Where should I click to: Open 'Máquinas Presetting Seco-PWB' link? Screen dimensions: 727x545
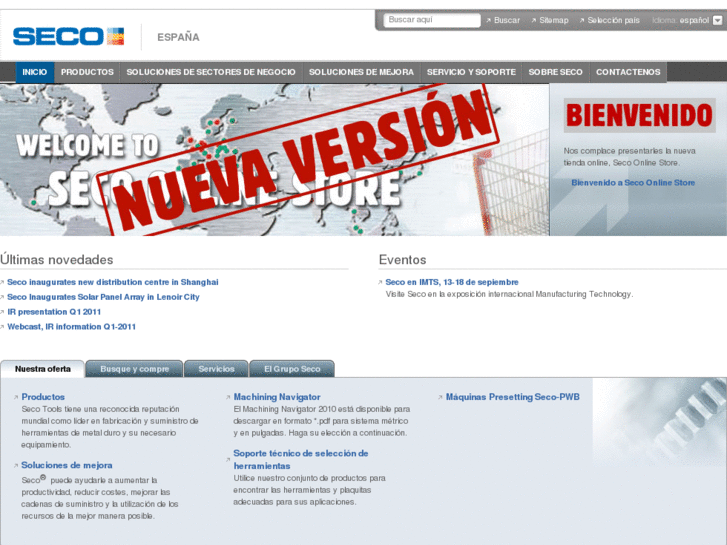point(513,397)
